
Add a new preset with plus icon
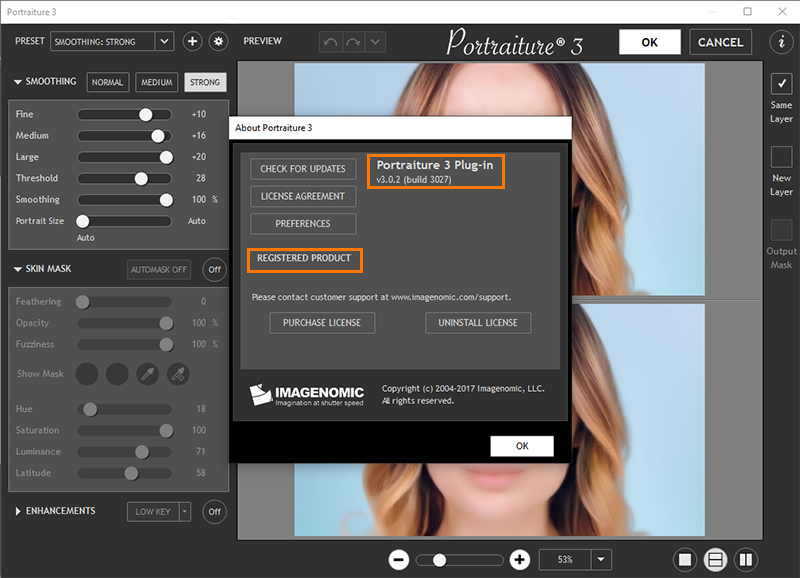click(192, 41)
